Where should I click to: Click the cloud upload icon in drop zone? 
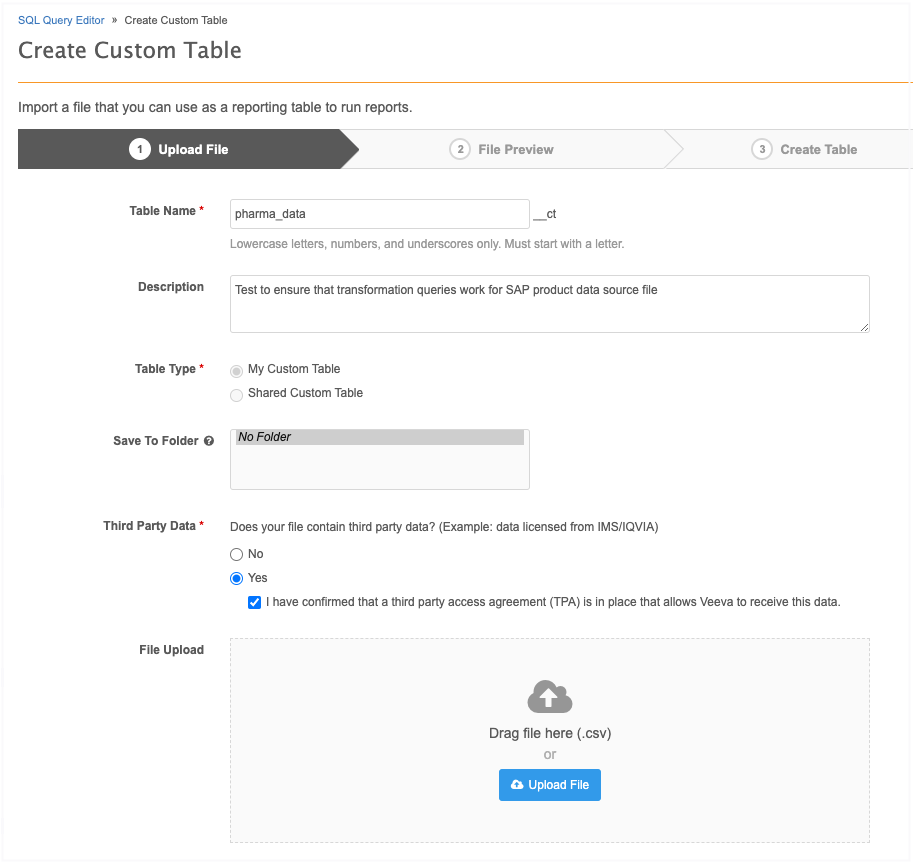tap(549, 696)
